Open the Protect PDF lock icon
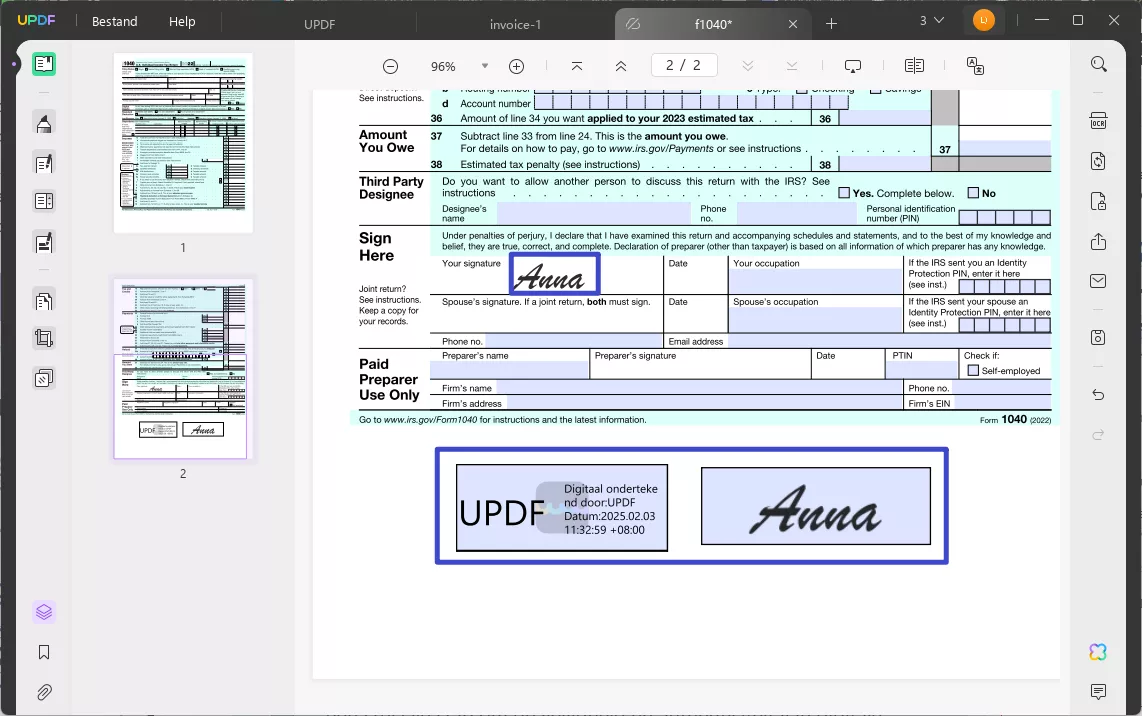 1098,201
